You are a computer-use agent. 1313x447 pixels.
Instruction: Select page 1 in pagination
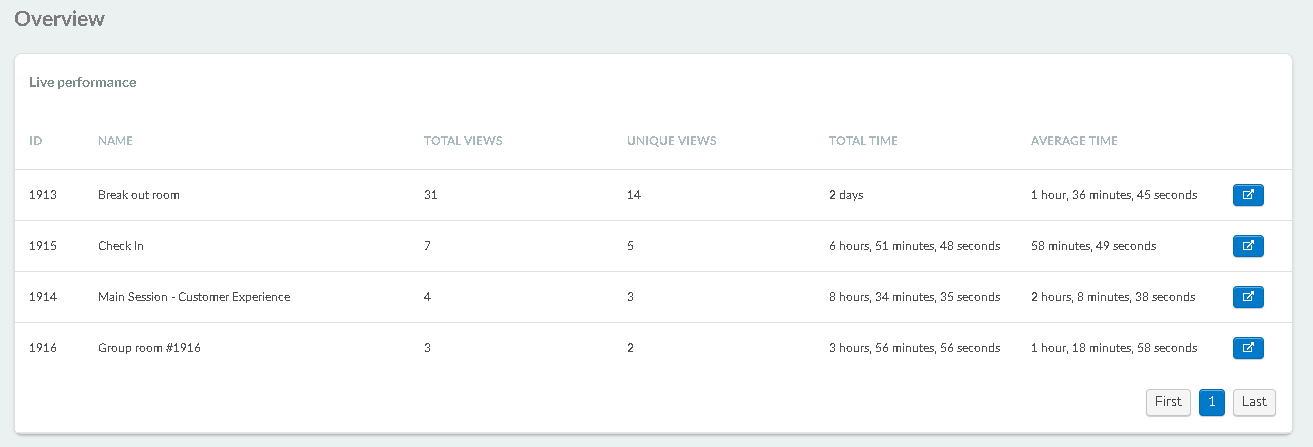[x=1212, y=402]
